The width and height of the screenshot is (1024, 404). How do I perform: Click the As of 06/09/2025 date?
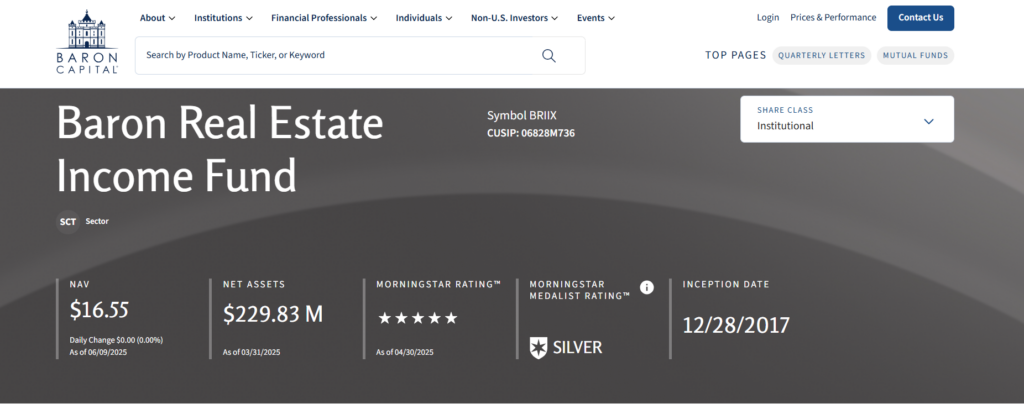click(97, 352)
